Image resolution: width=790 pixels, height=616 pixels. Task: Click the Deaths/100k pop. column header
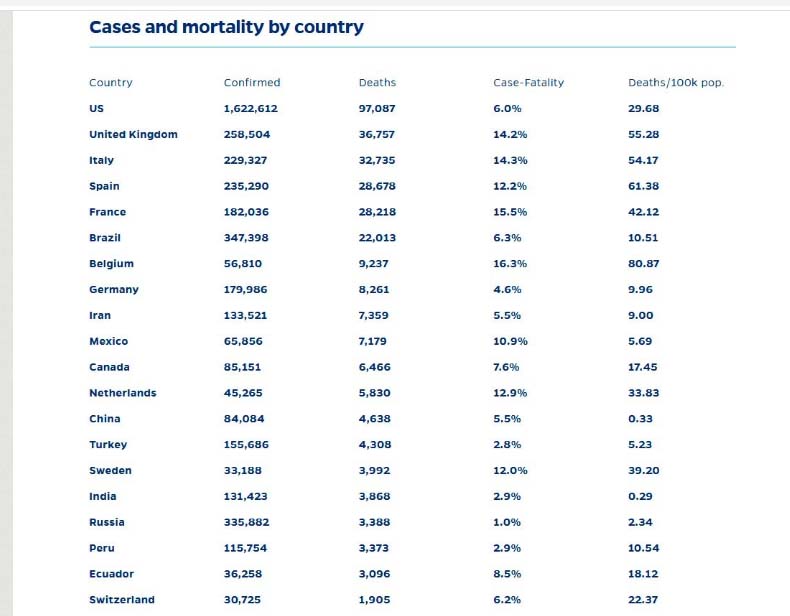pyautogui.click(x=676, y=83)
